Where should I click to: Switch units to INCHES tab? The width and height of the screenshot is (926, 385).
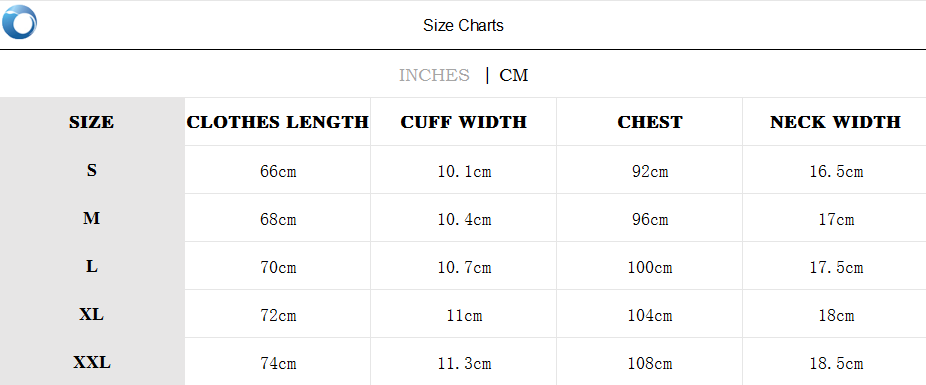coord(434,76)
